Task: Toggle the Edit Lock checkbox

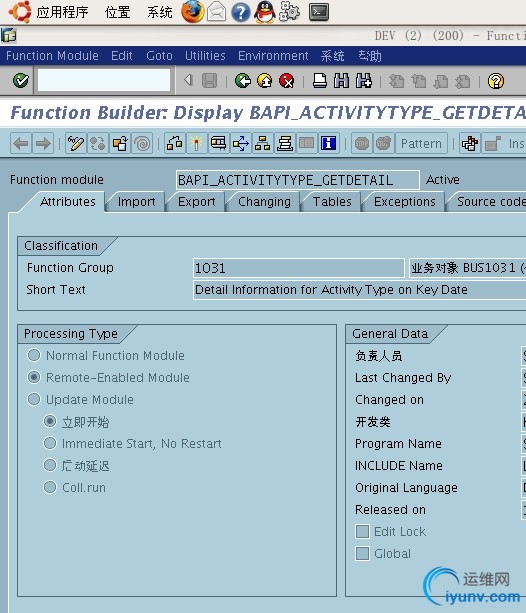Action: (362, 531)
